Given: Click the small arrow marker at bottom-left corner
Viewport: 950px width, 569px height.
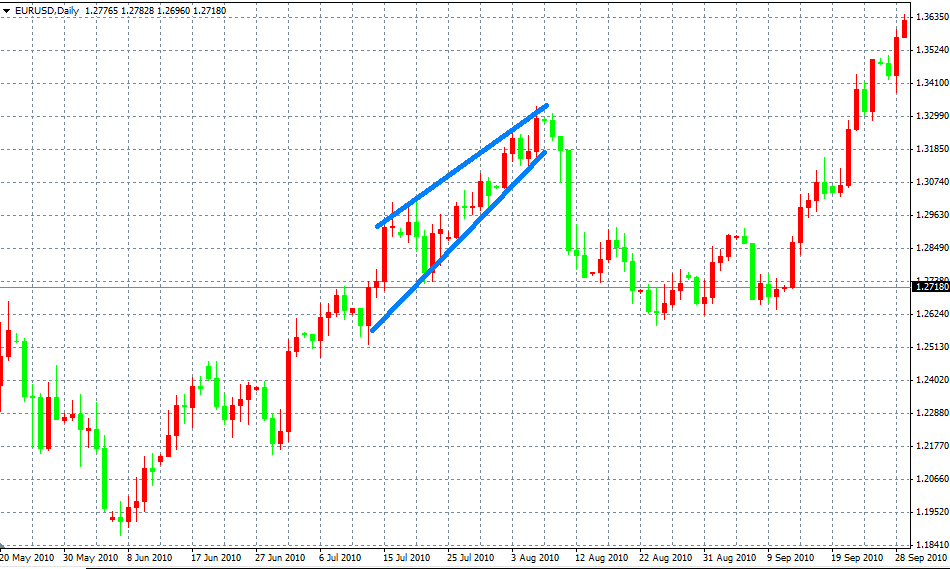Looking at the screenshot, I should tap(3, 546).
